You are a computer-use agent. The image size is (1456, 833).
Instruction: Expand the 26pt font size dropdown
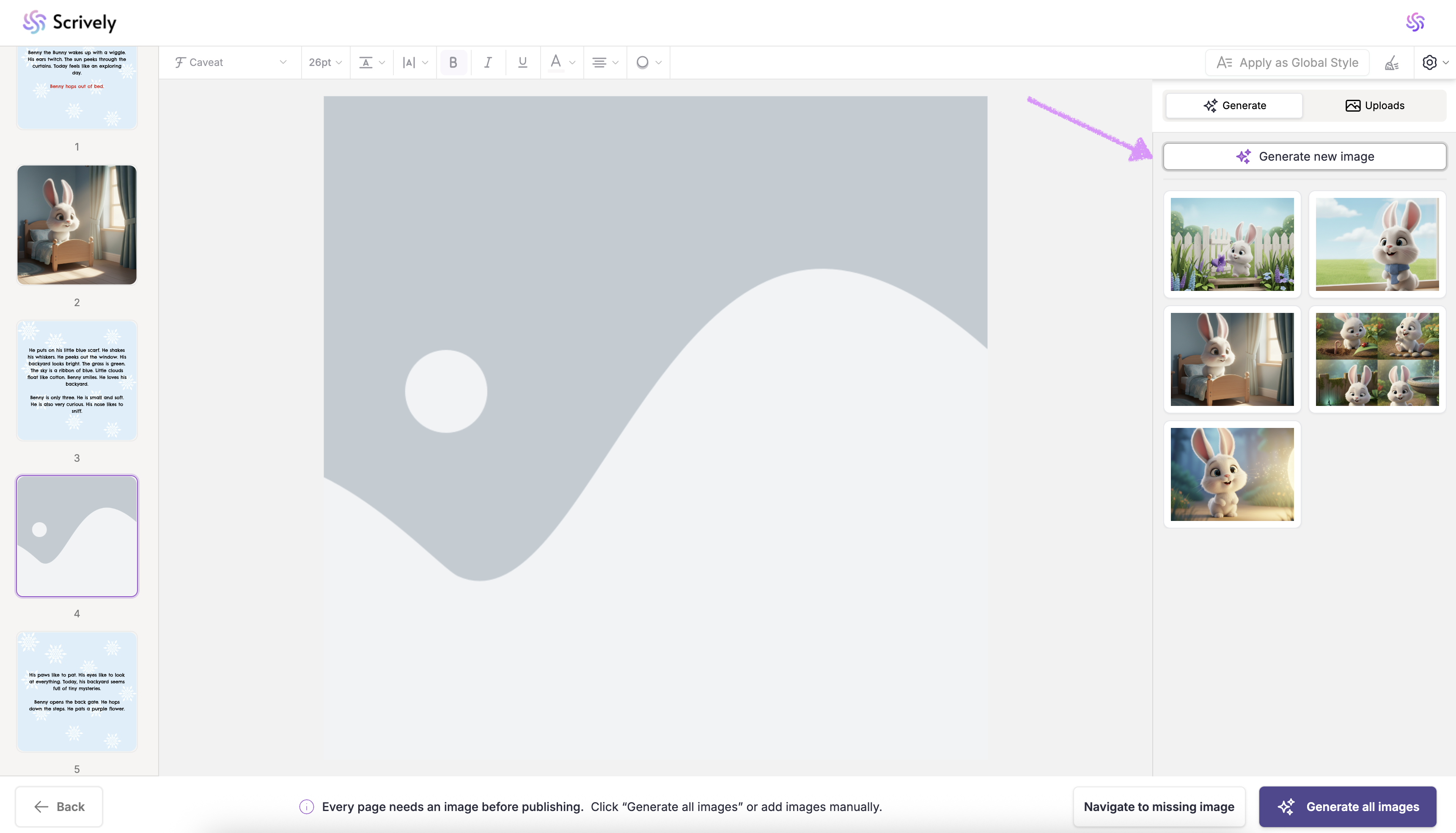pos(324,62)
